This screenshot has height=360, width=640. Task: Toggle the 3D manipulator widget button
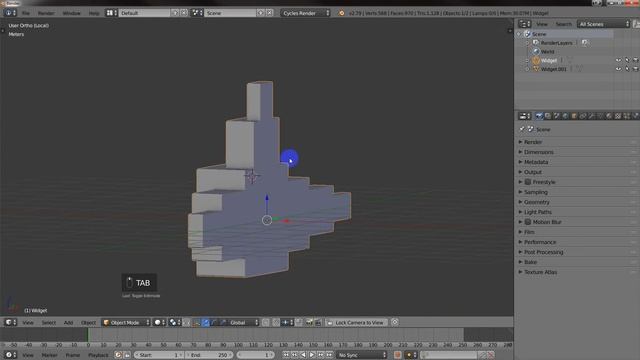click(x=196, y=322)
